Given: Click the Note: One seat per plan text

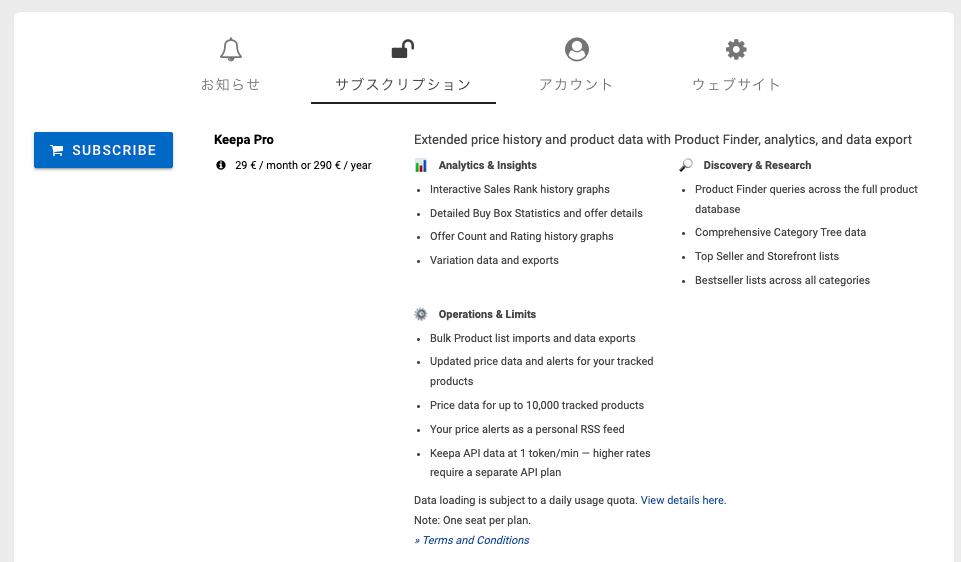Looking at the screenshot, I should pyautogui.click(x=473, y=520).
